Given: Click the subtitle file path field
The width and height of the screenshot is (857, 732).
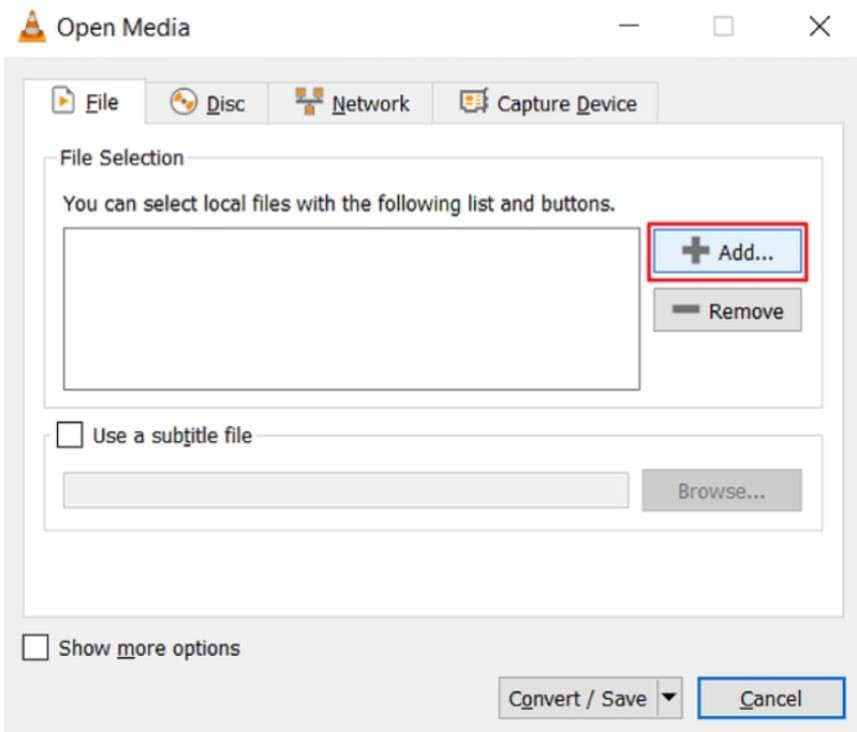Looking at the screenshot, I should [x=345, y=490].
